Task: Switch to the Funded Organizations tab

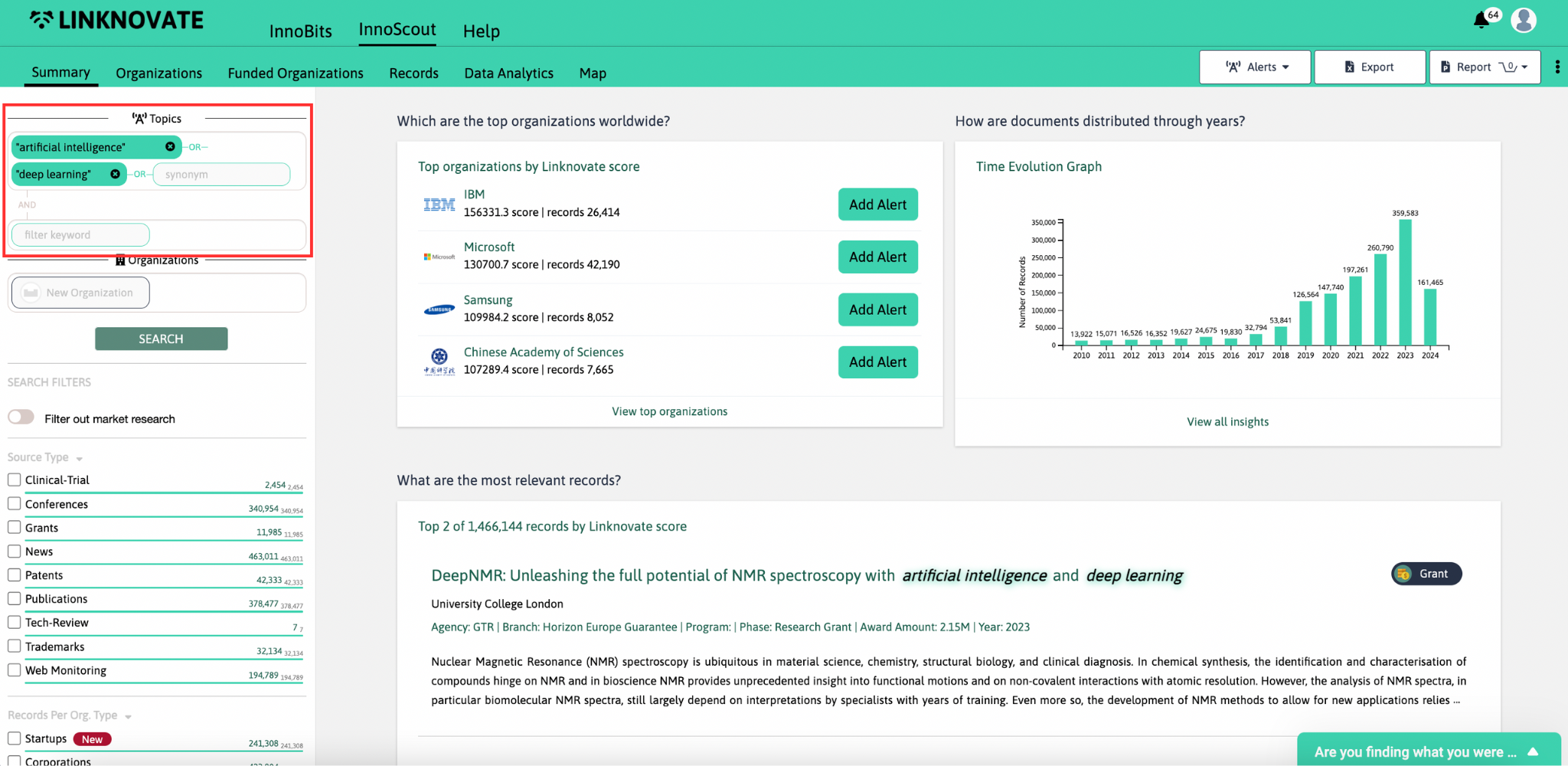Action: 296,73
